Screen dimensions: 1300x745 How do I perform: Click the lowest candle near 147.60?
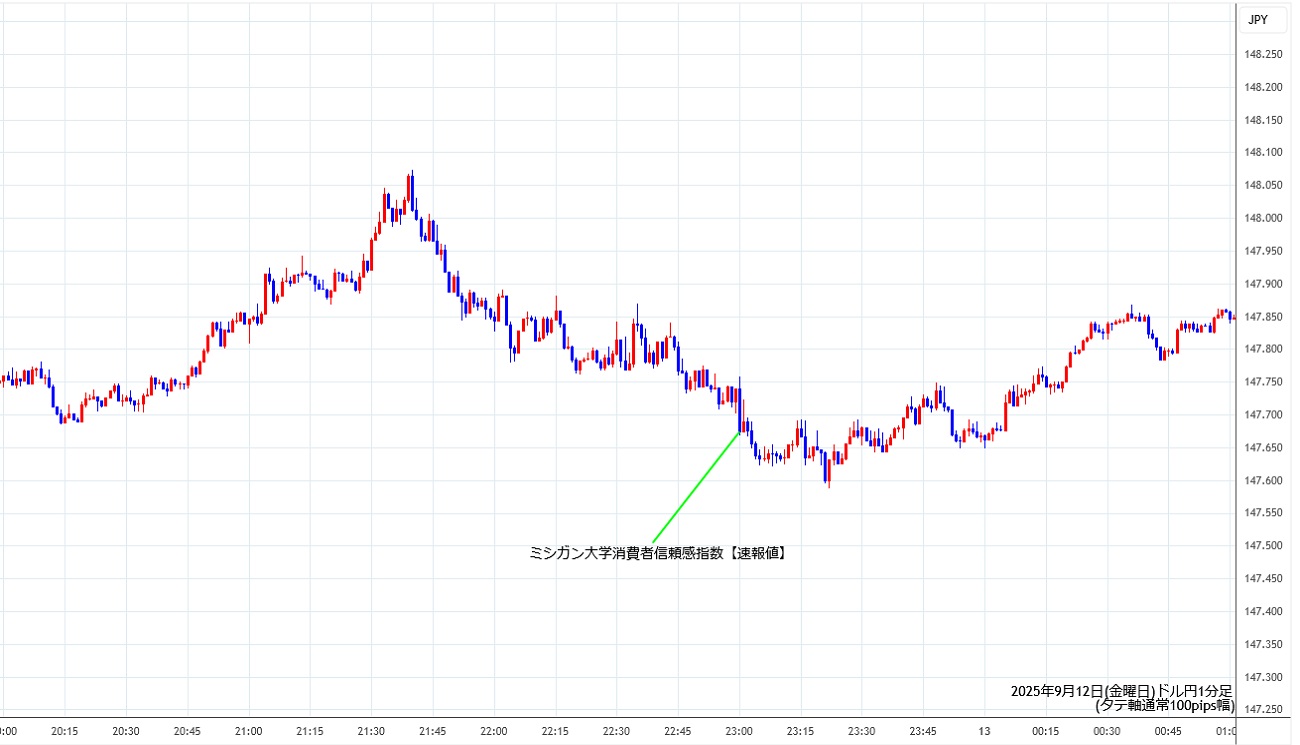[x=828, y=482]
